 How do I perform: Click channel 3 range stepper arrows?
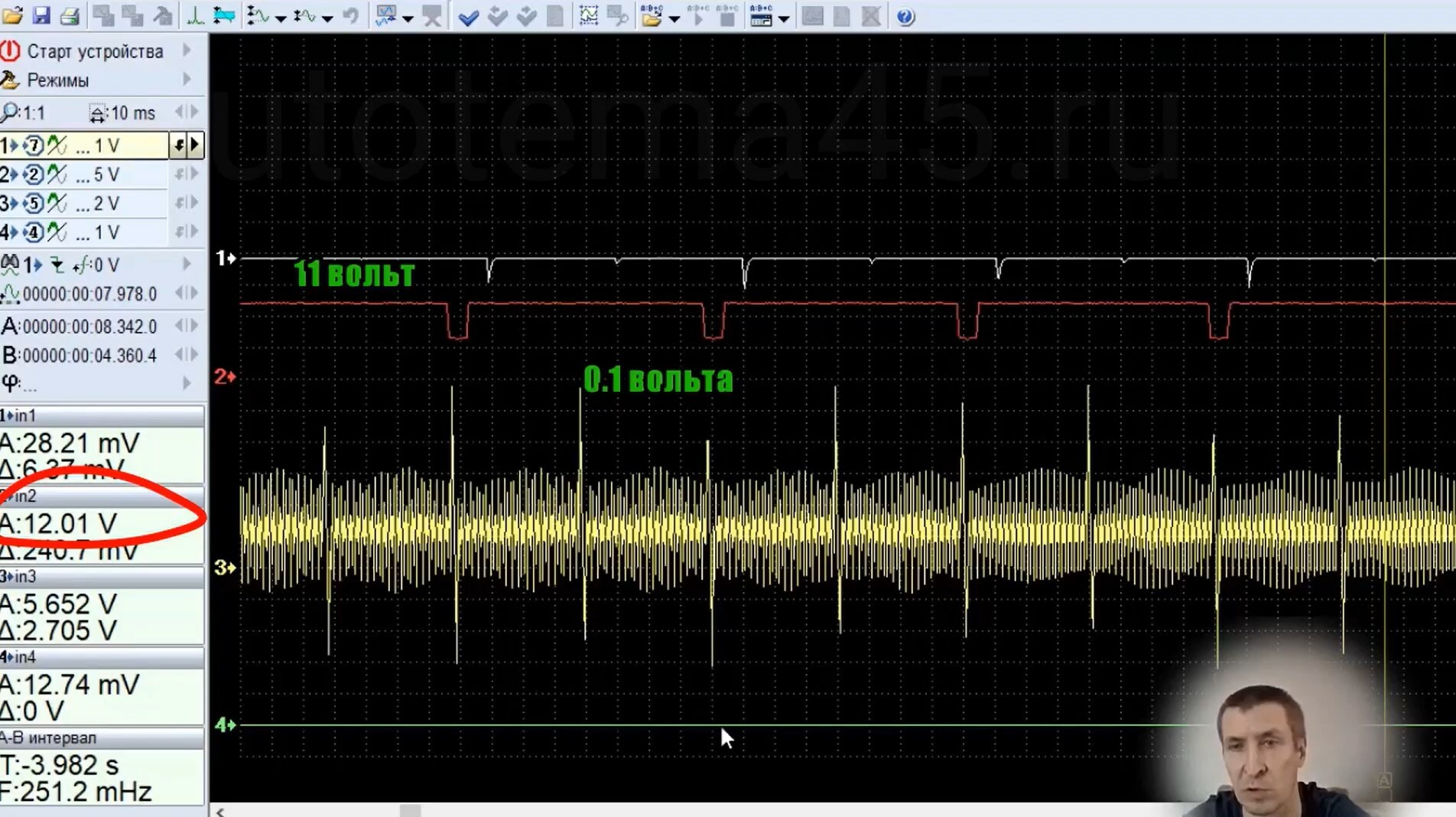point(187,203)
